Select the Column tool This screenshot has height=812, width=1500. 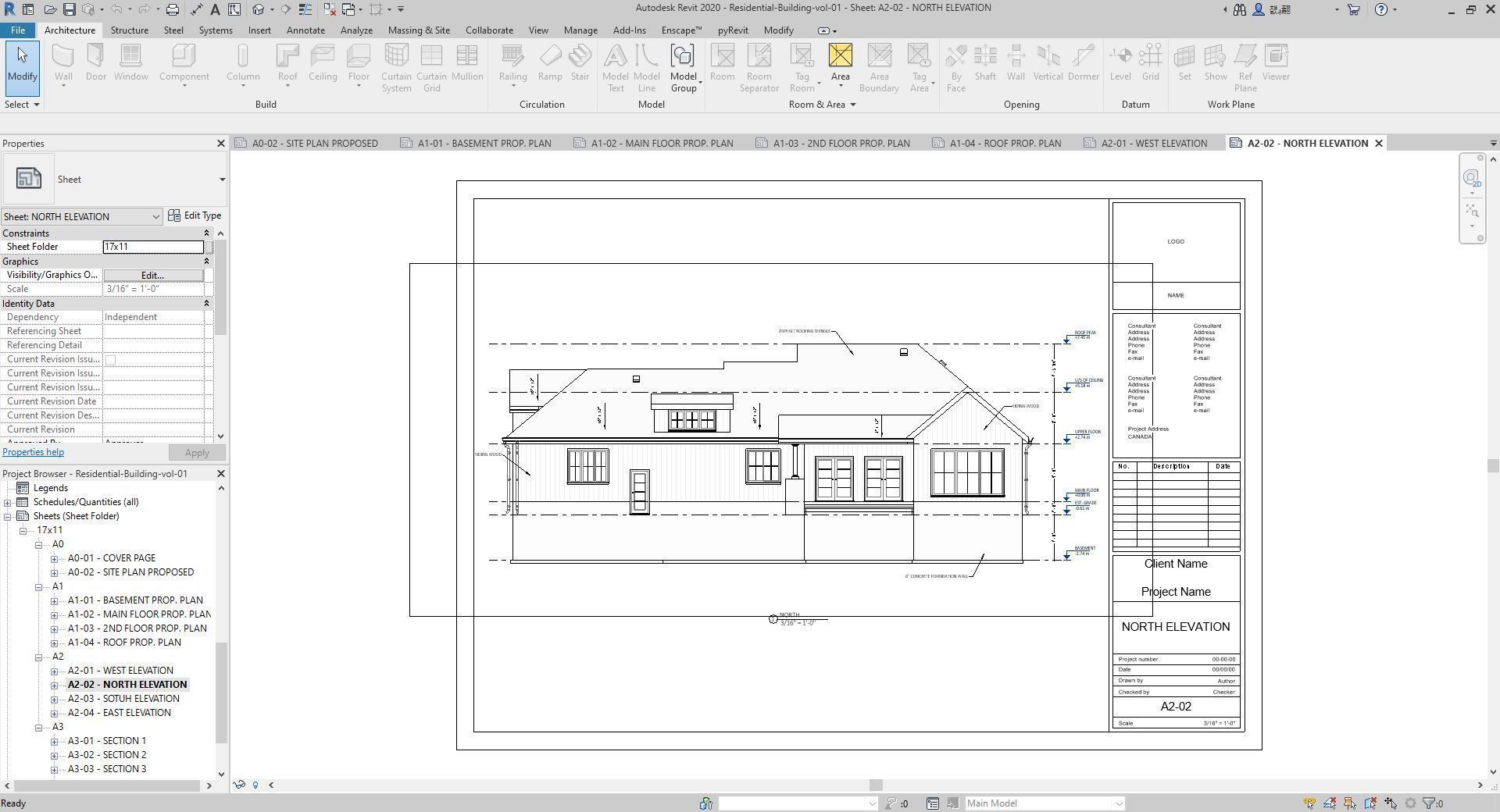click(x=243, y=63)
